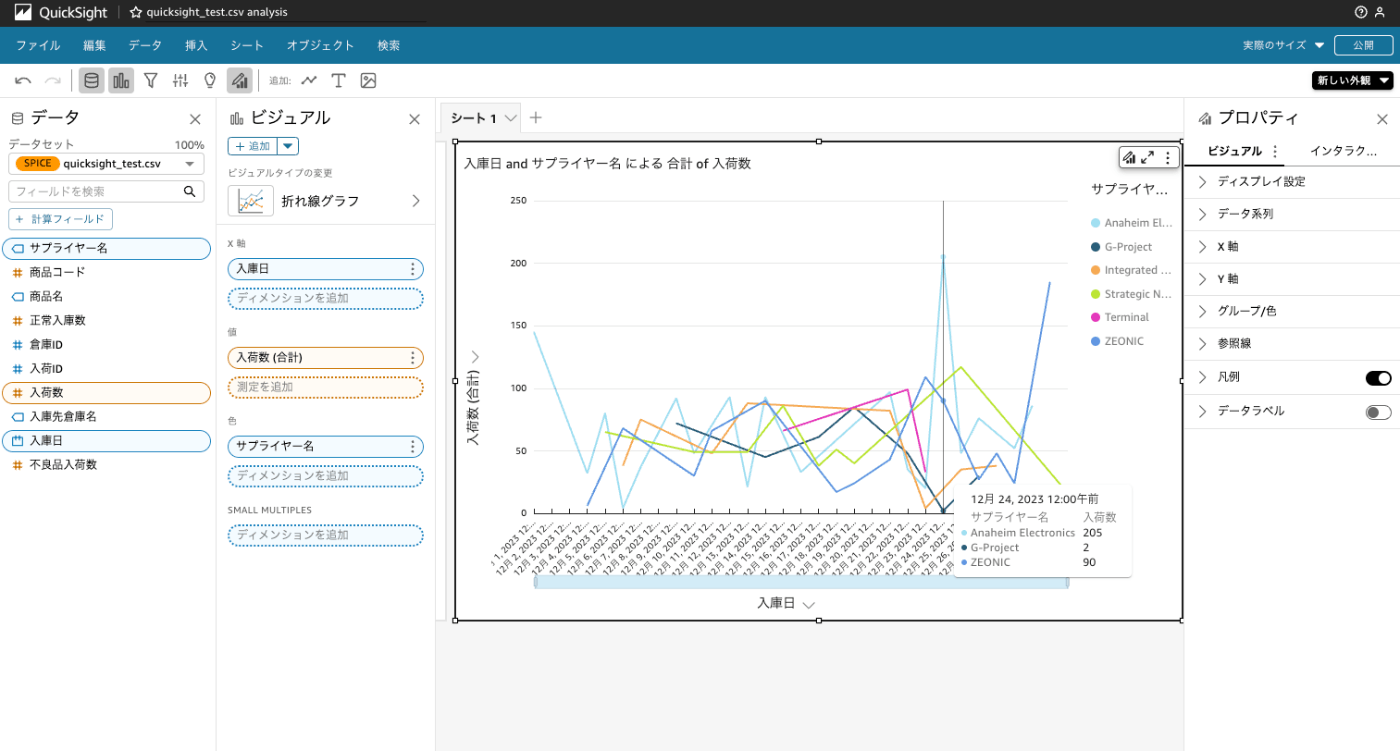Close the ビジュアル panel
The image size is (1400, 751).
coord(414,119)
